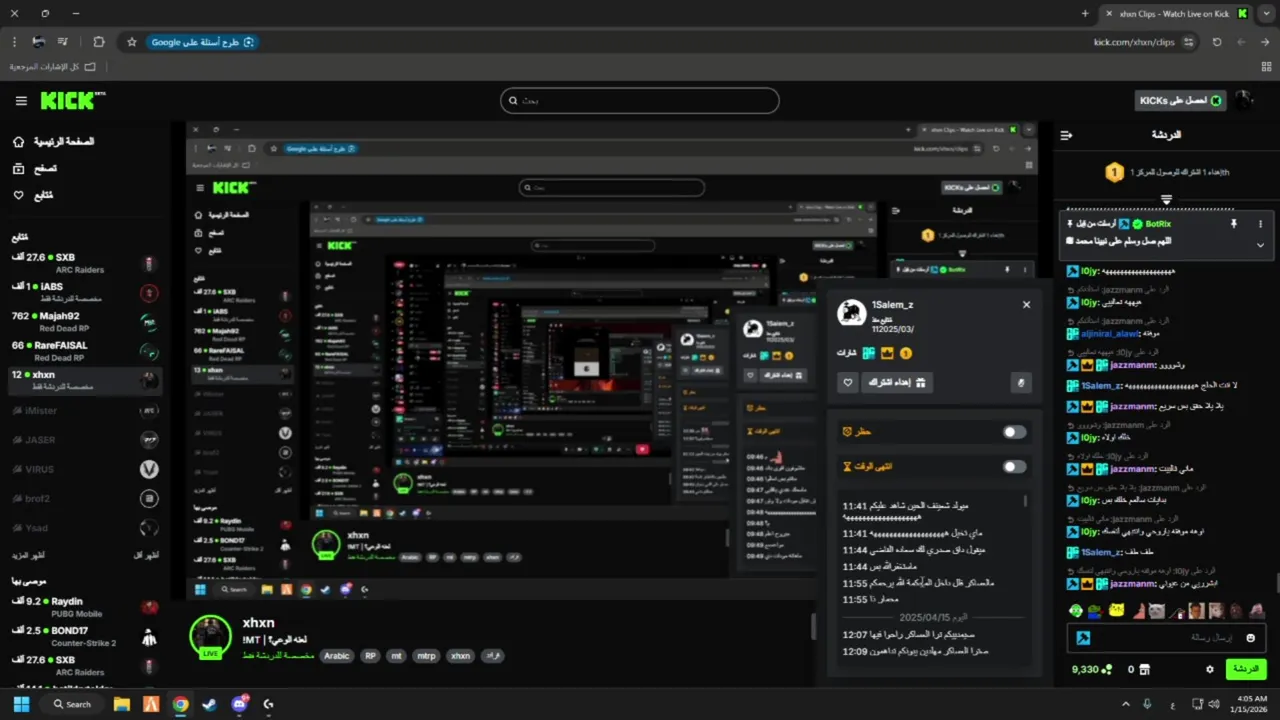This screenshot has width=1280, height=720.
Task: Open the profile avatar in Kick header
Action: point(1244,101)
